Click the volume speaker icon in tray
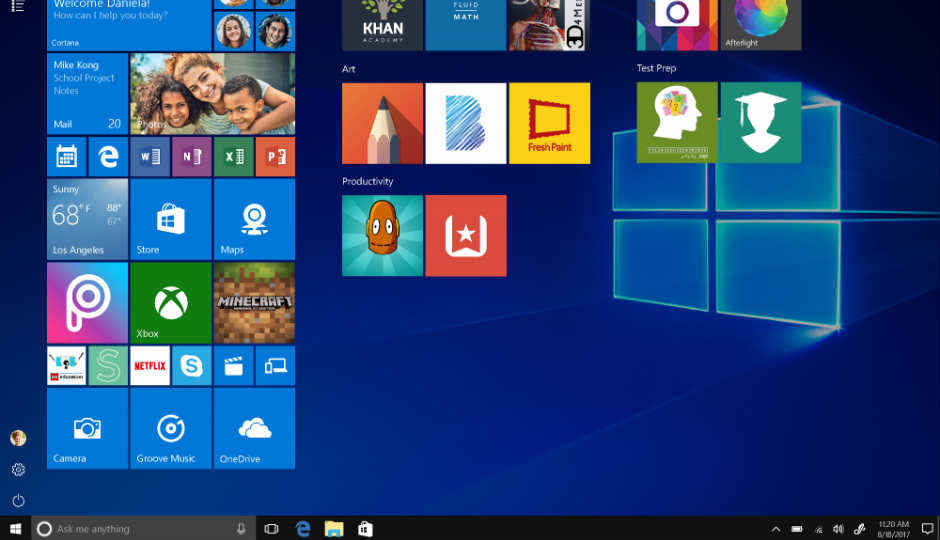The width and height of the screenshot is (940, 540). [839, 529]
